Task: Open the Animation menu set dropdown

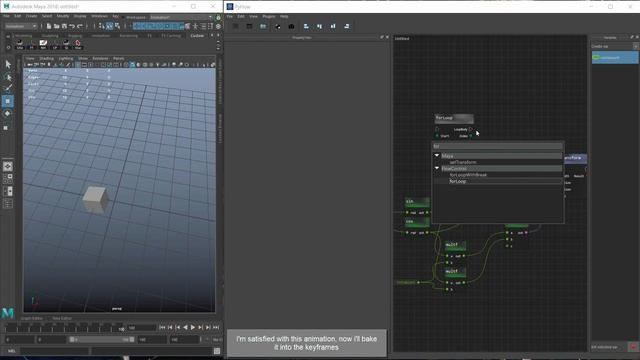Action: (x=20, y=26)
